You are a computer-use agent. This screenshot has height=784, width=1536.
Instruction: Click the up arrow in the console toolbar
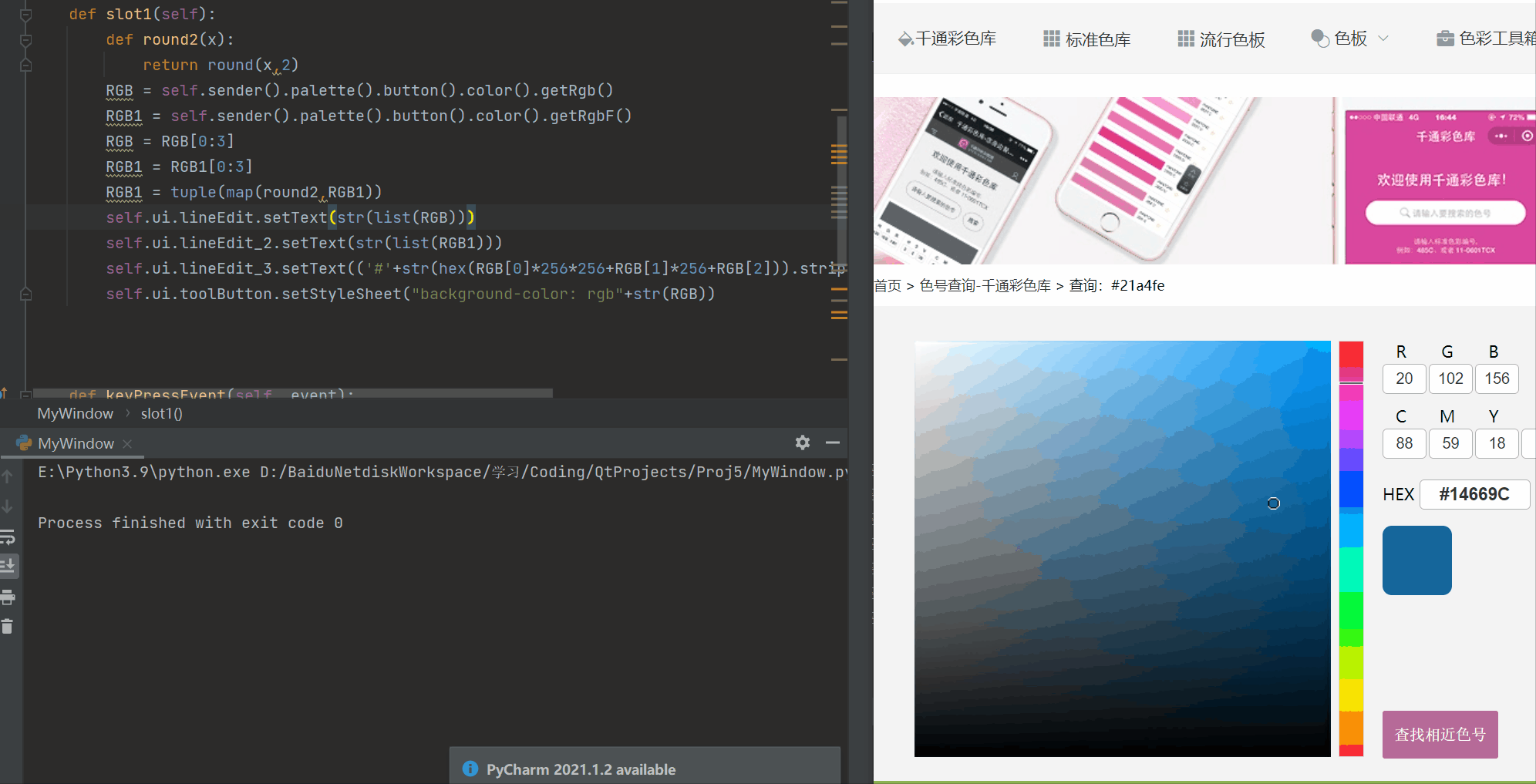click(x=8, y=476)
